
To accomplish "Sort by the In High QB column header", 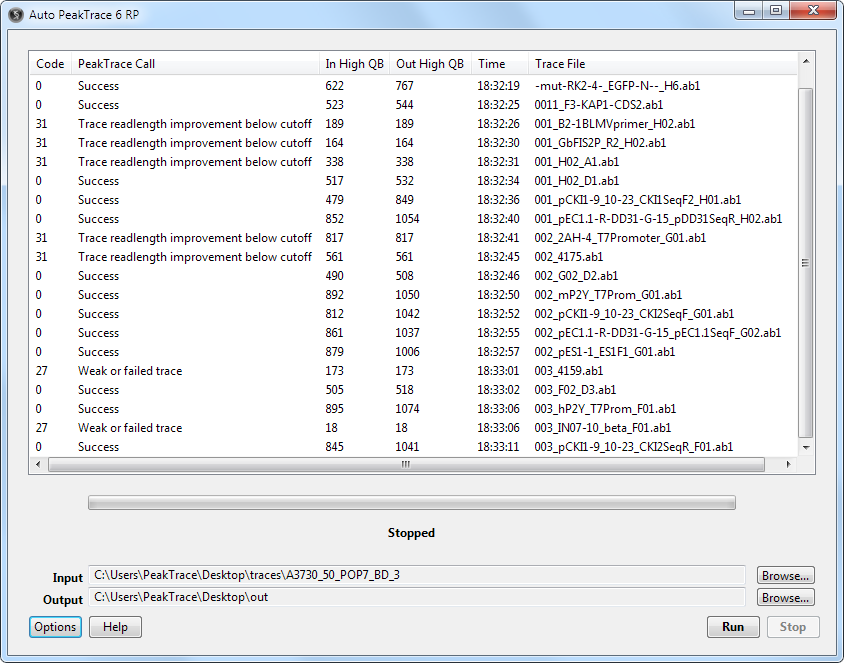I will coord(355,64).
